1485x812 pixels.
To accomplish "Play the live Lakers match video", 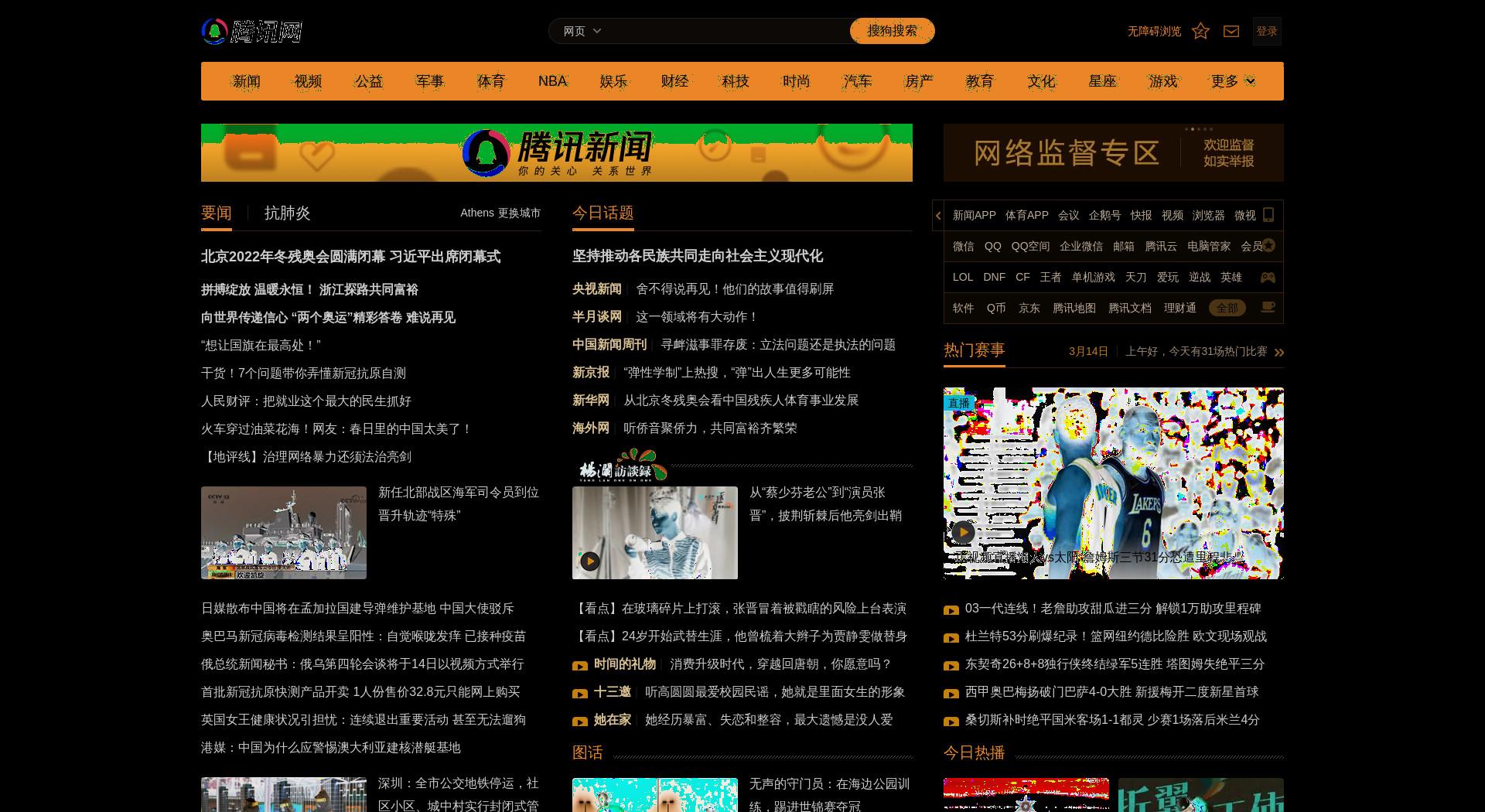I will (963, 532).
